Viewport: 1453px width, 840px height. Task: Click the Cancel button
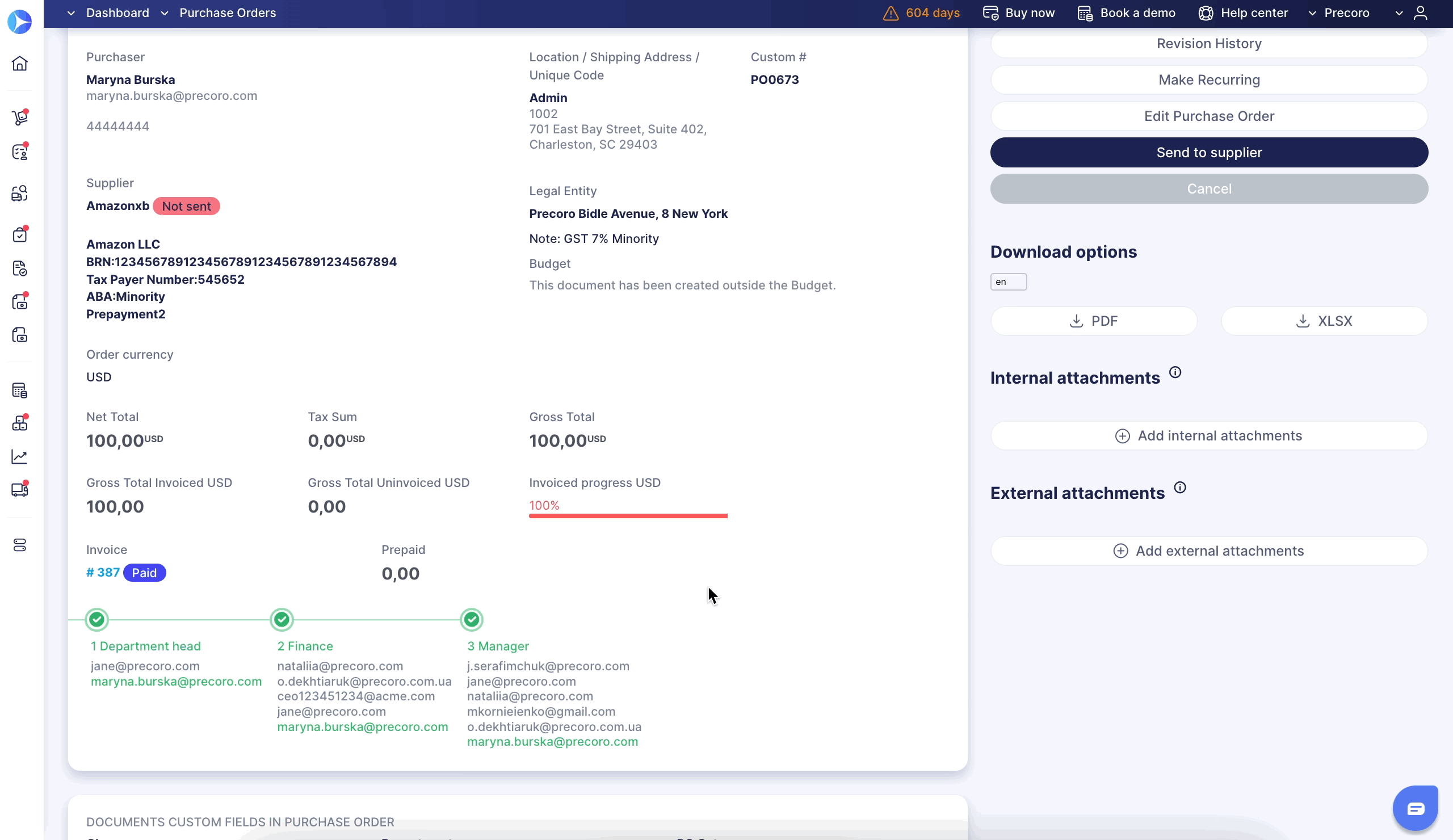click(1209, 188)
